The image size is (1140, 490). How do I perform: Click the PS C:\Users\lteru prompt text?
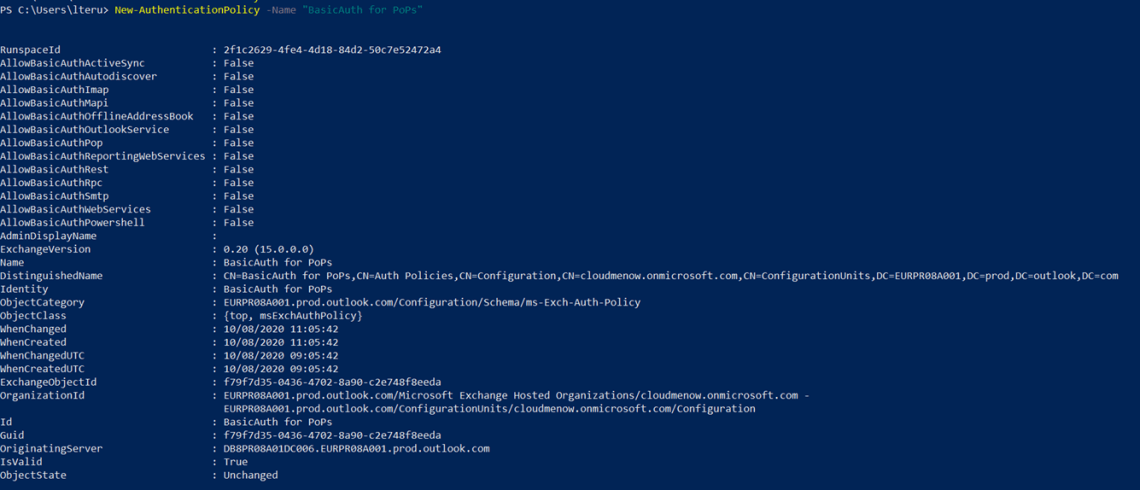[54, 9]
